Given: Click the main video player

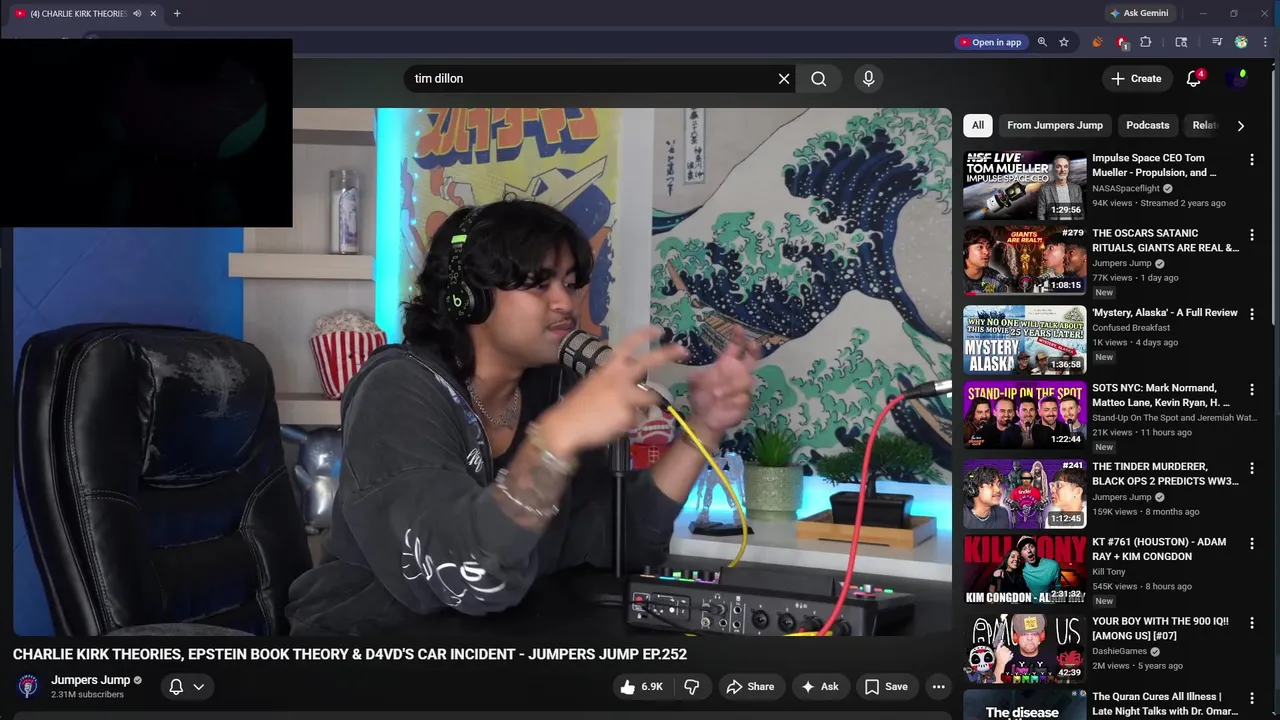Looking at the screenshot, I should tap(482, 372).
